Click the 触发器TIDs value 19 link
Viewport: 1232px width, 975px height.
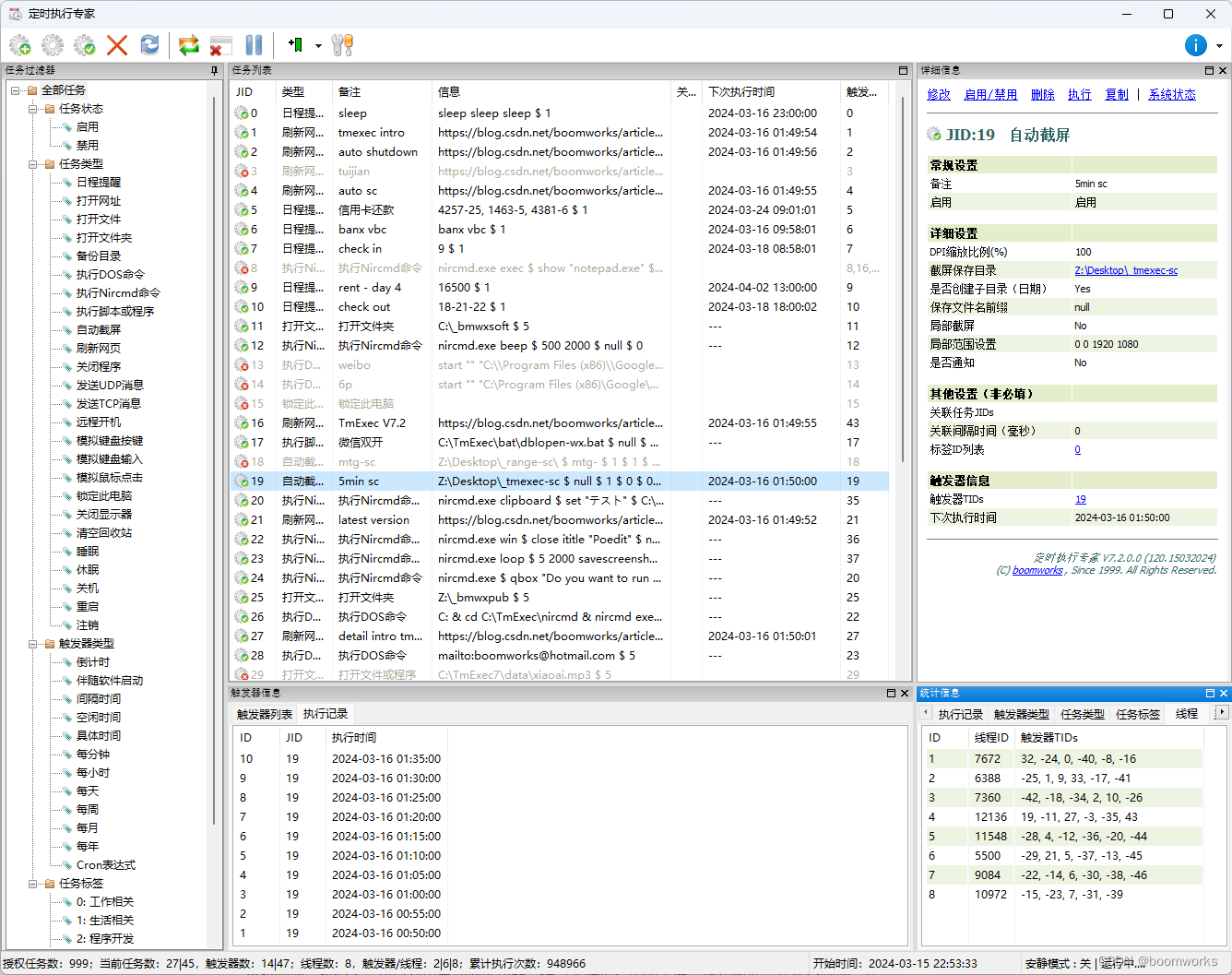[1080, 499]
